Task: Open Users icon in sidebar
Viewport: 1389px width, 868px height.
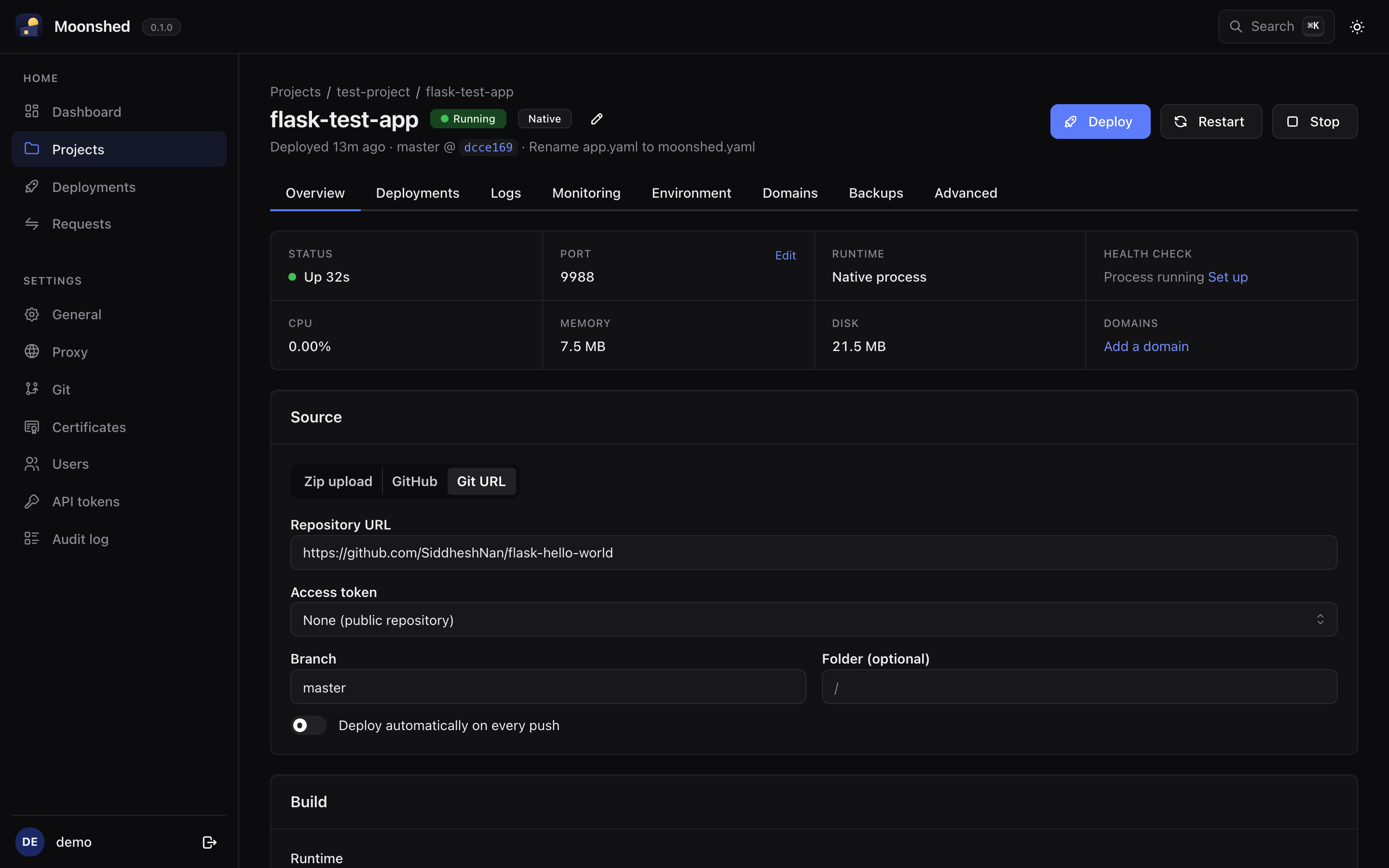Action: pyautogui.click(x=31, y=464)
